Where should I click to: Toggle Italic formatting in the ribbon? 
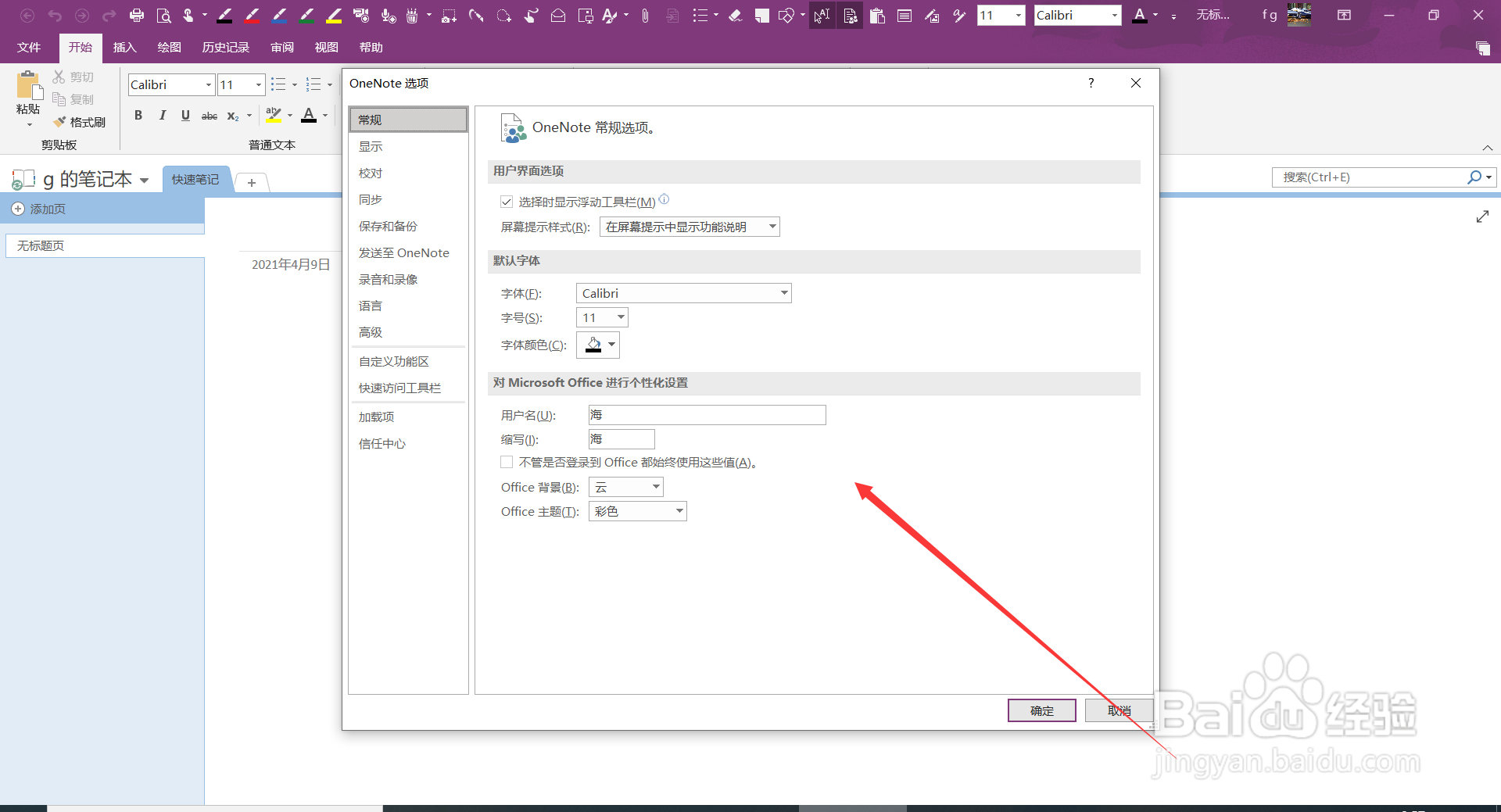click(x=162, y=116)
